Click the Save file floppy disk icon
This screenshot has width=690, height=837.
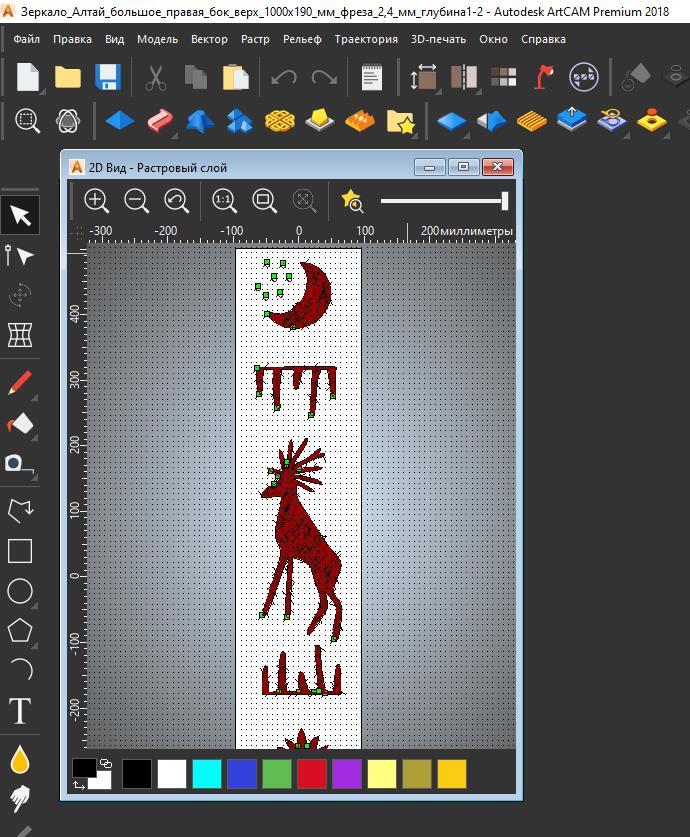coord(107,77)
